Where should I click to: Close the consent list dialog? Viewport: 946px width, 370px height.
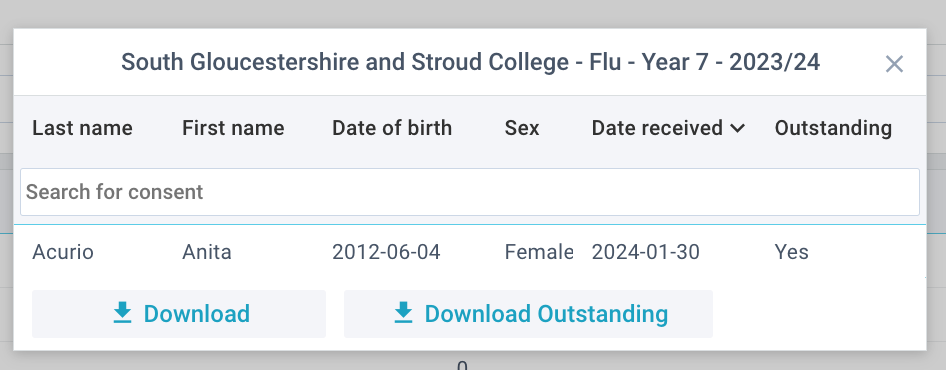point(894,63)
